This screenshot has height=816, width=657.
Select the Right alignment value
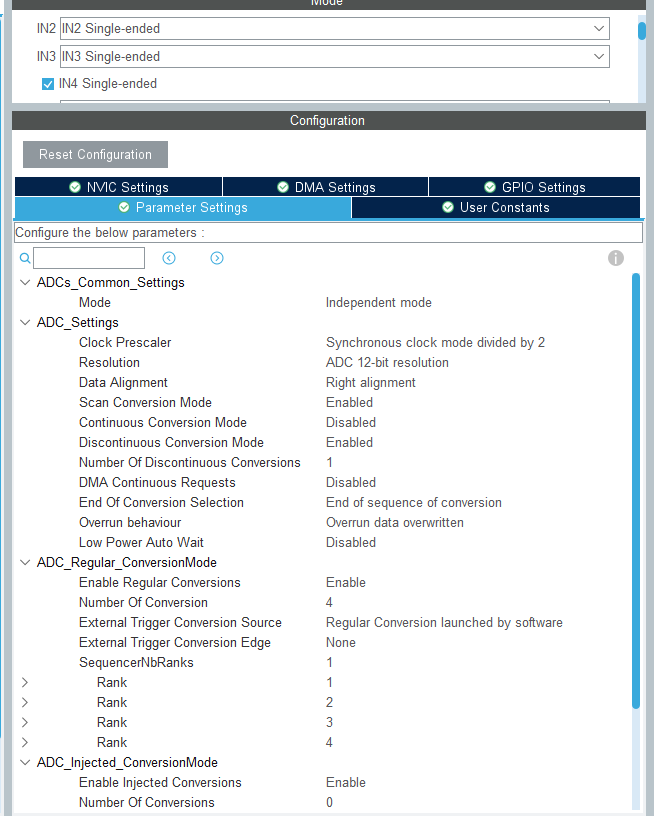coord(371,383)
